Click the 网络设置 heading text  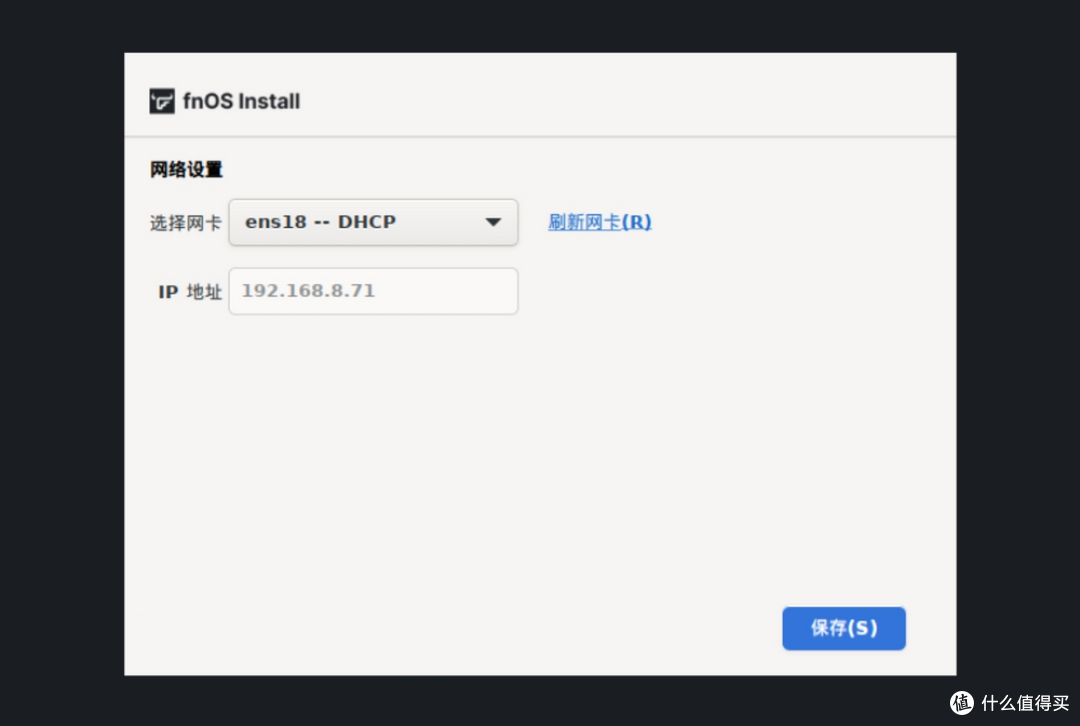186,169
